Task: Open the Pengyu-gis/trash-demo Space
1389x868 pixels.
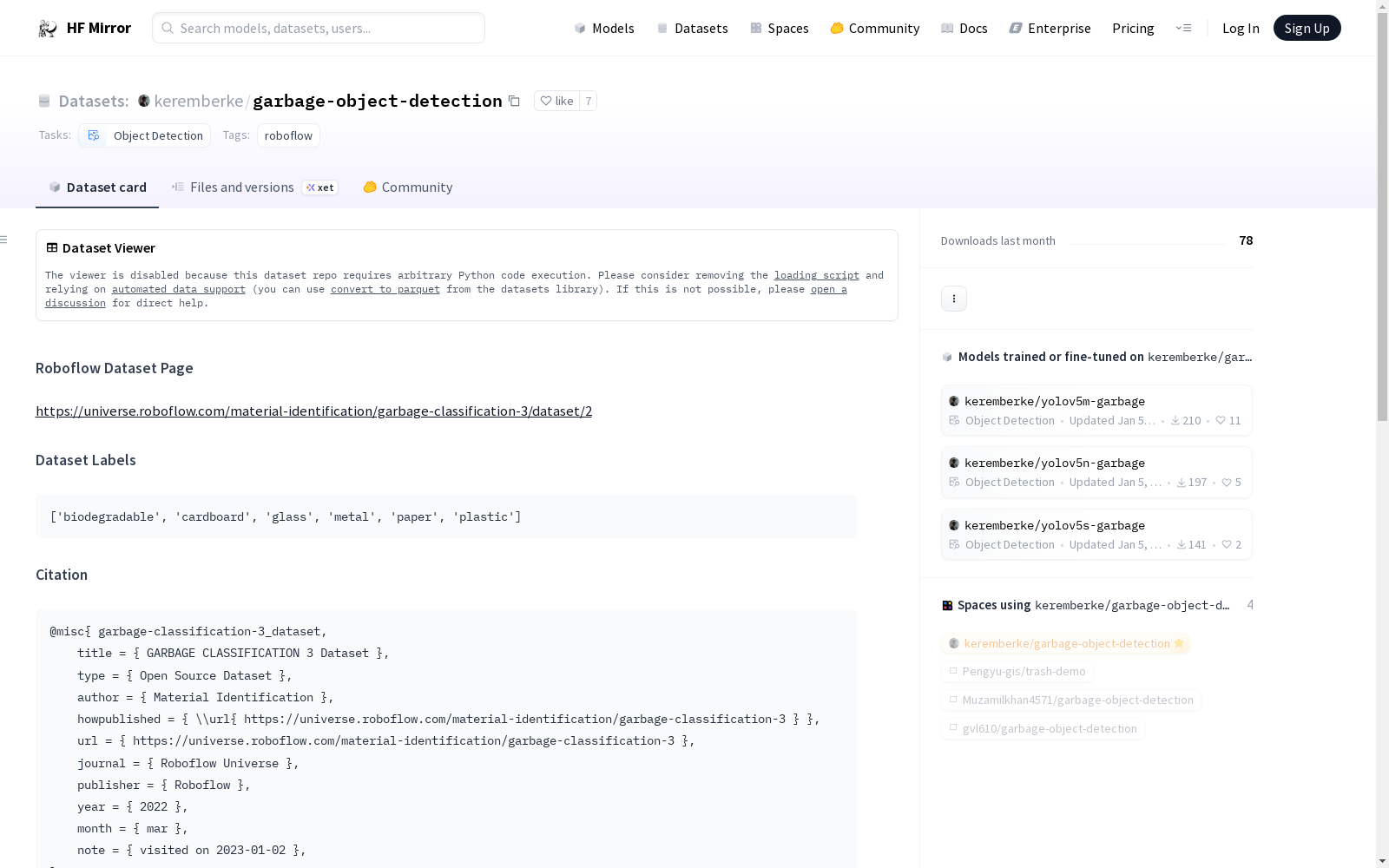Action: click(1017, 671)
